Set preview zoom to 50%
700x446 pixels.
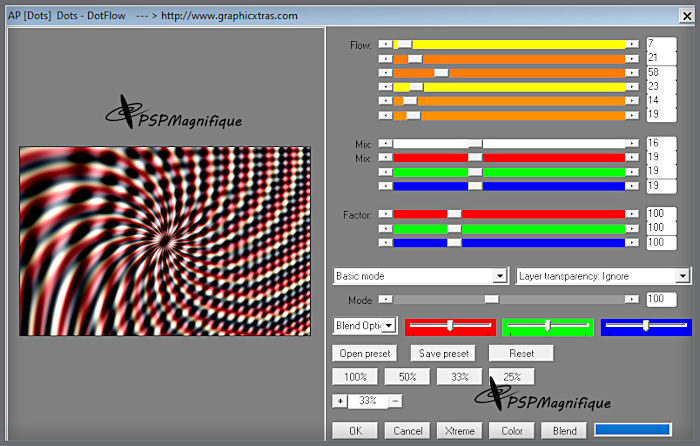tap(407, 377)
